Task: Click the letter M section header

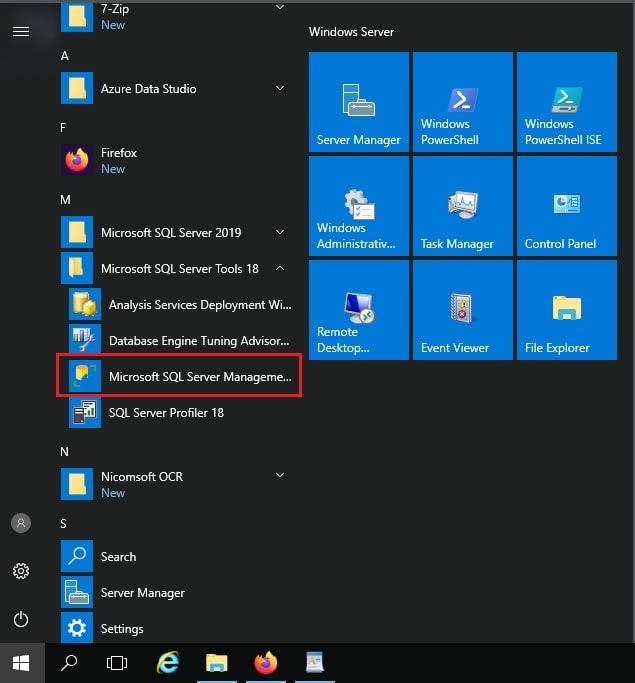Action: 65,199
